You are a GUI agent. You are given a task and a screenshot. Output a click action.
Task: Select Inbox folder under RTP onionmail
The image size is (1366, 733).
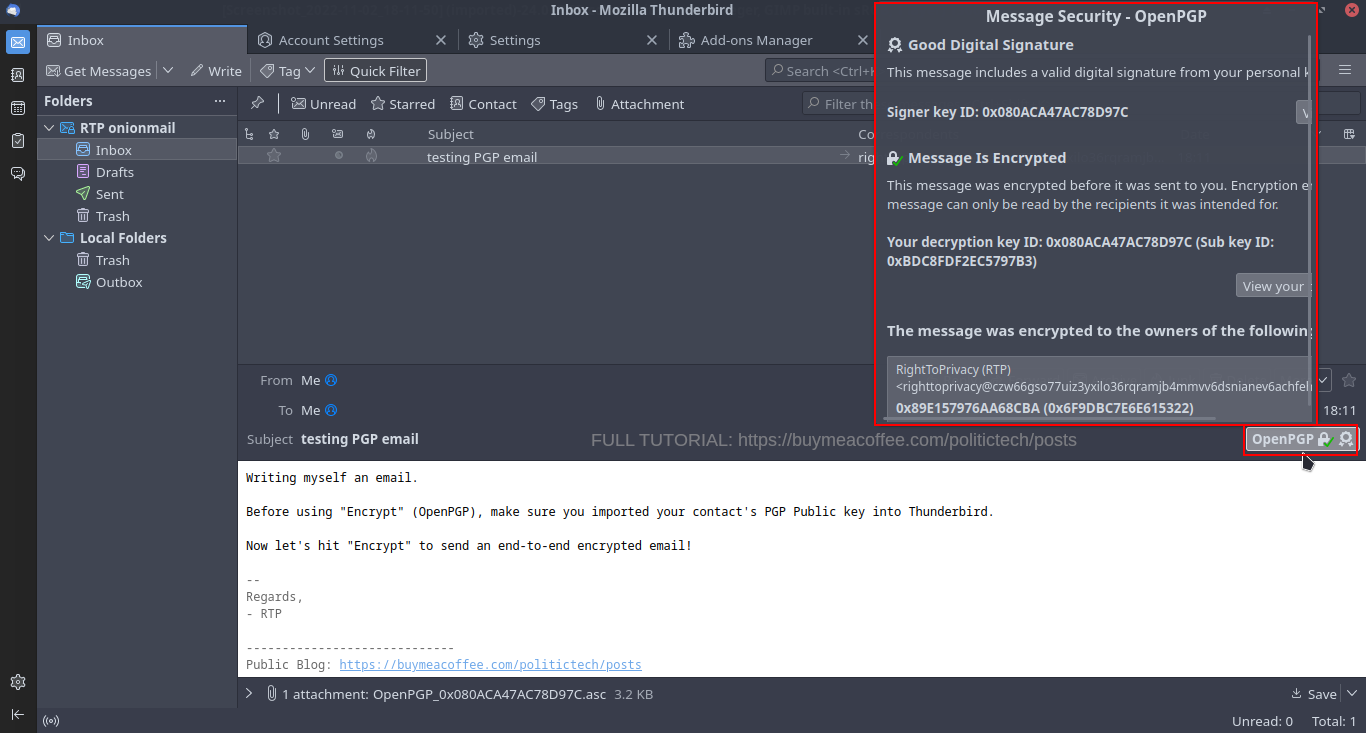pyautogui.click(x=137, y=150)
